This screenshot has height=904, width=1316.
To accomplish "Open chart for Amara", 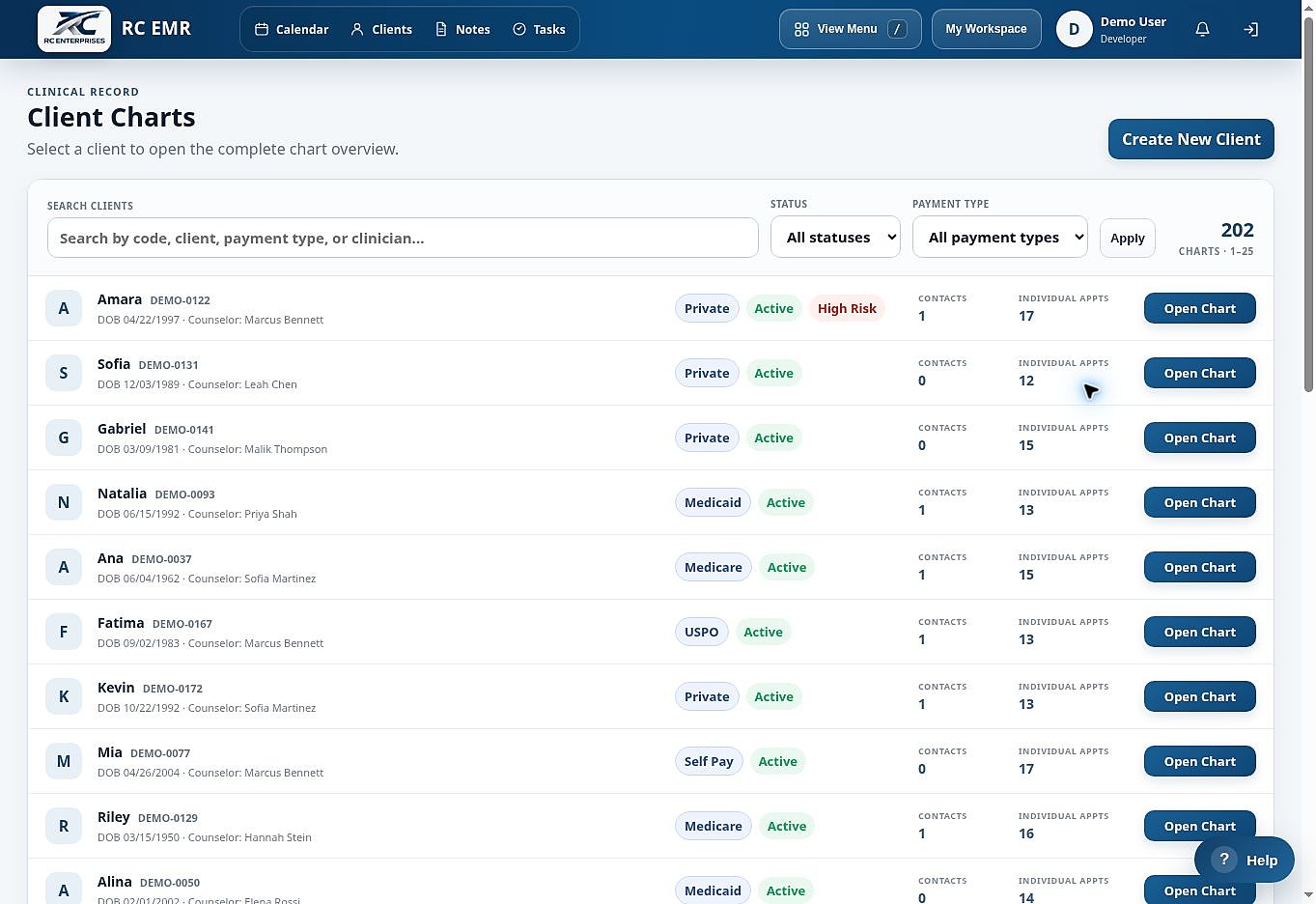I will coord(1199,308).
